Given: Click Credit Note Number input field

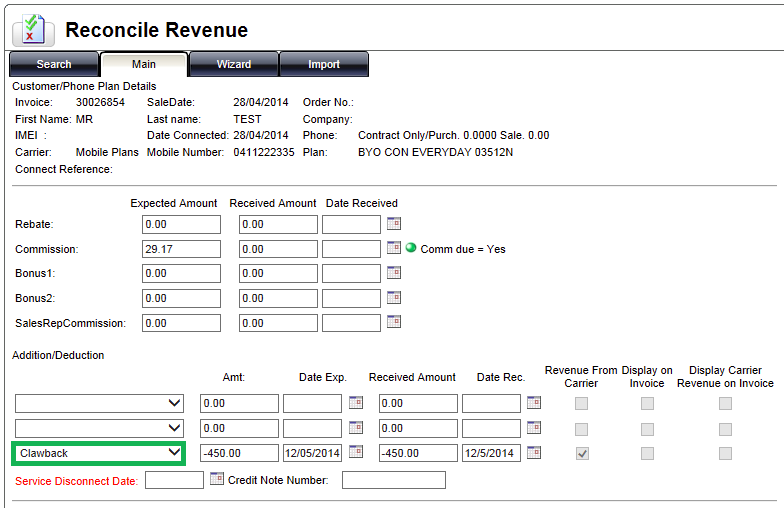Looking at the screenshot, I should 394,480.
